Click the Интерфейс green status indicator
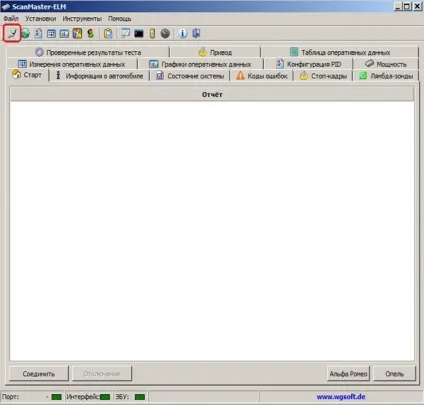Viewport: 424px width, 406px height. tap(105, 397)
